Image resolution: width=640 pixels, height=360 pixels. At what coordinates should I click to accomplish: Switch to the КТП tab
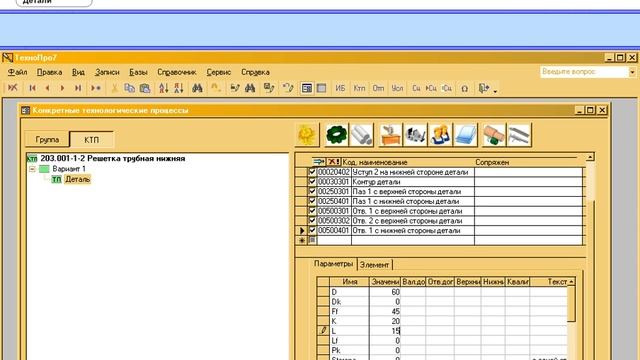pyautogui.click(x=91, y=140)
